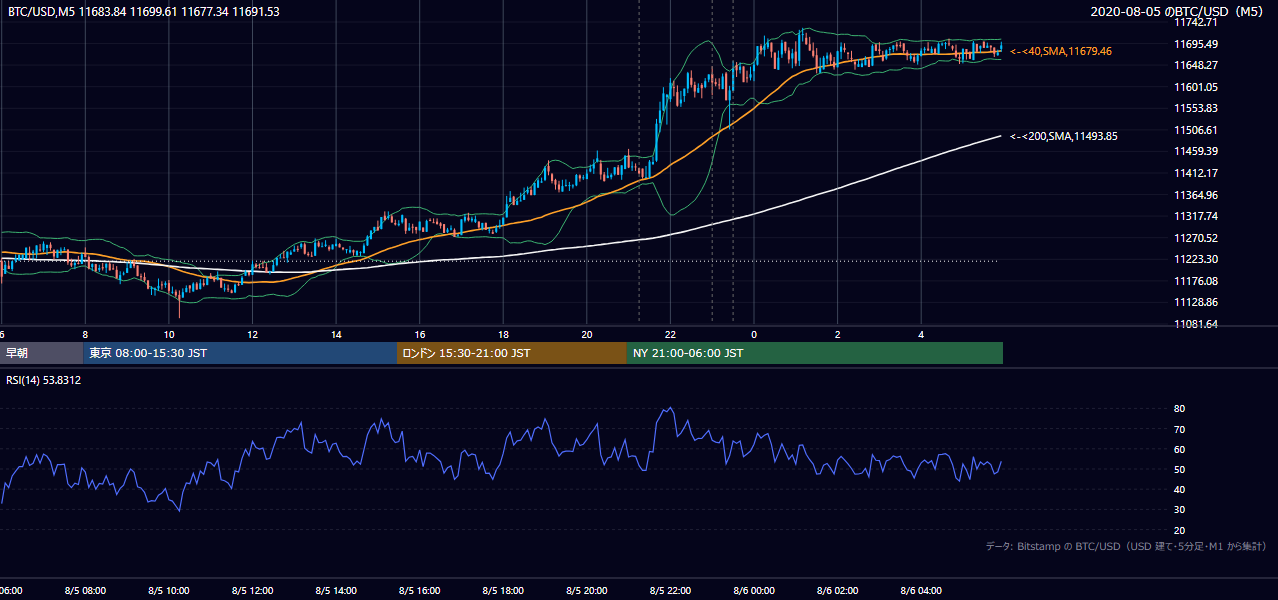1278x600 pixels.
Task: Click RSI axis level 50
Action: pyautogui.click(x=1180, y=469)
